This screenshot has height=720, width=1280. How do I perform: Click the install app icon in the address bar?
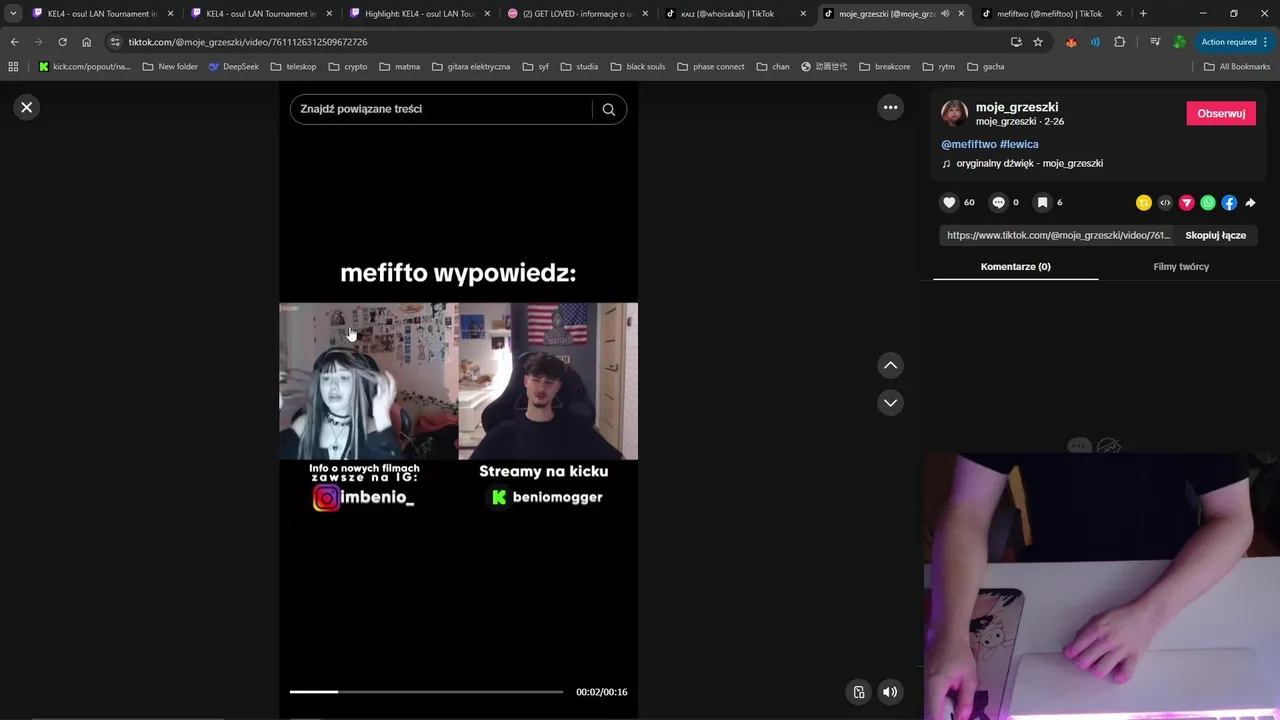(1016, 42)
